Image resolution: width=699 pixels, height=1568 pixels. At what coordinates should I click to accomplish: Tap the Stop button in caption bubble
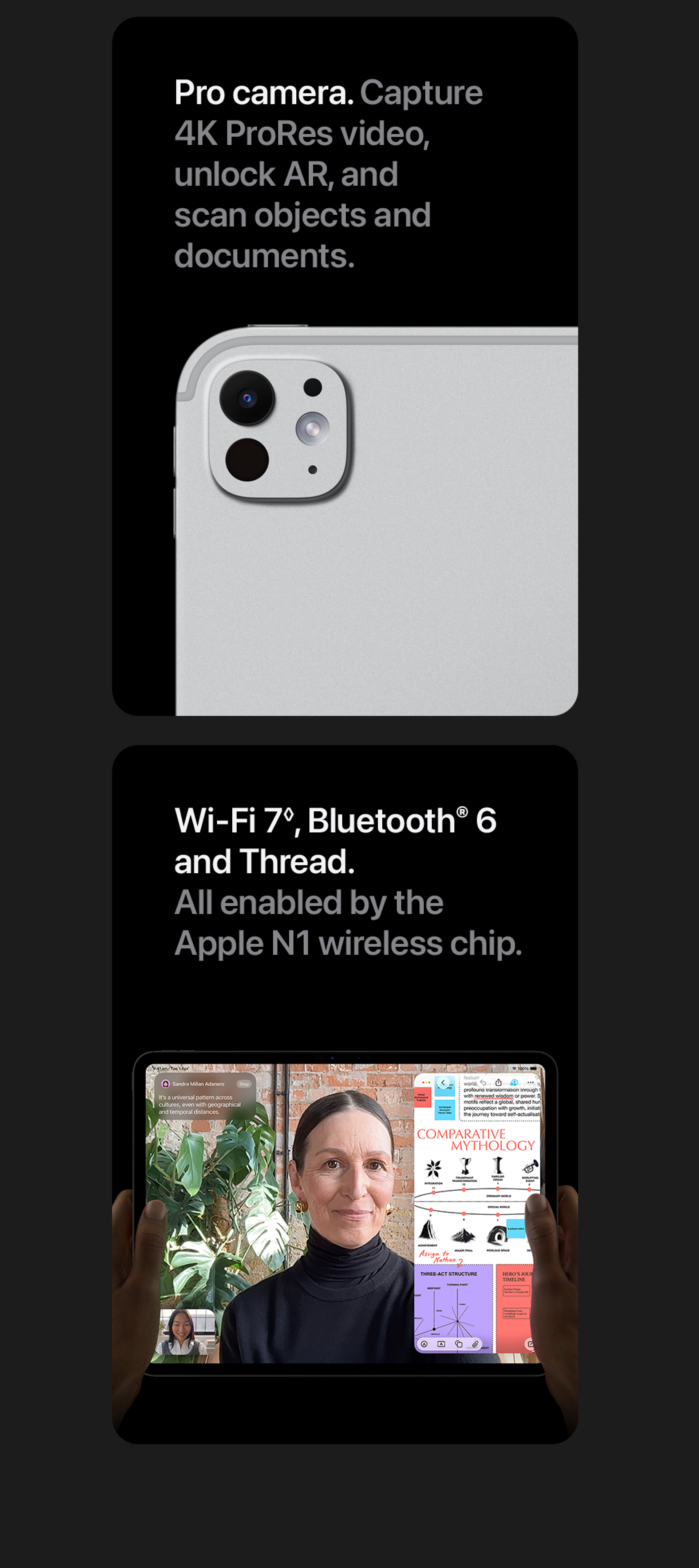(x=244, y=1084)
